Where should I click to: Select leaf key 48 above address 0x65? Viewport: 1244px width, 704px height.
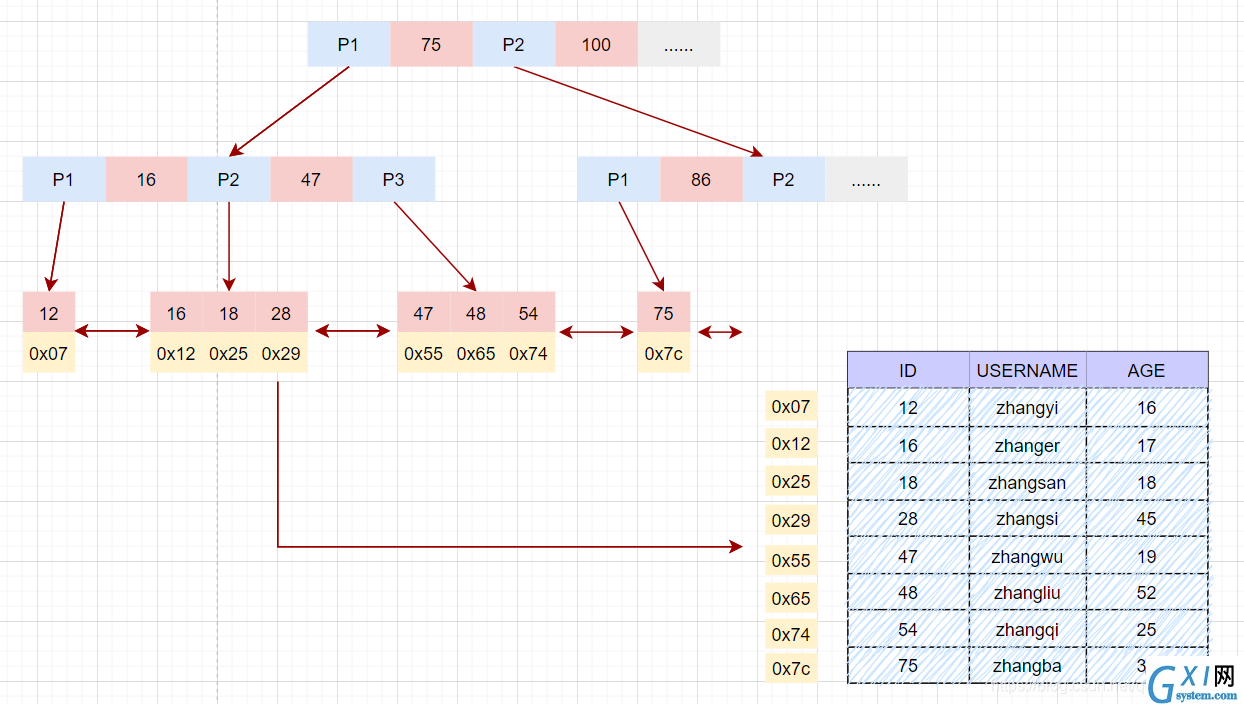[476, 312]
